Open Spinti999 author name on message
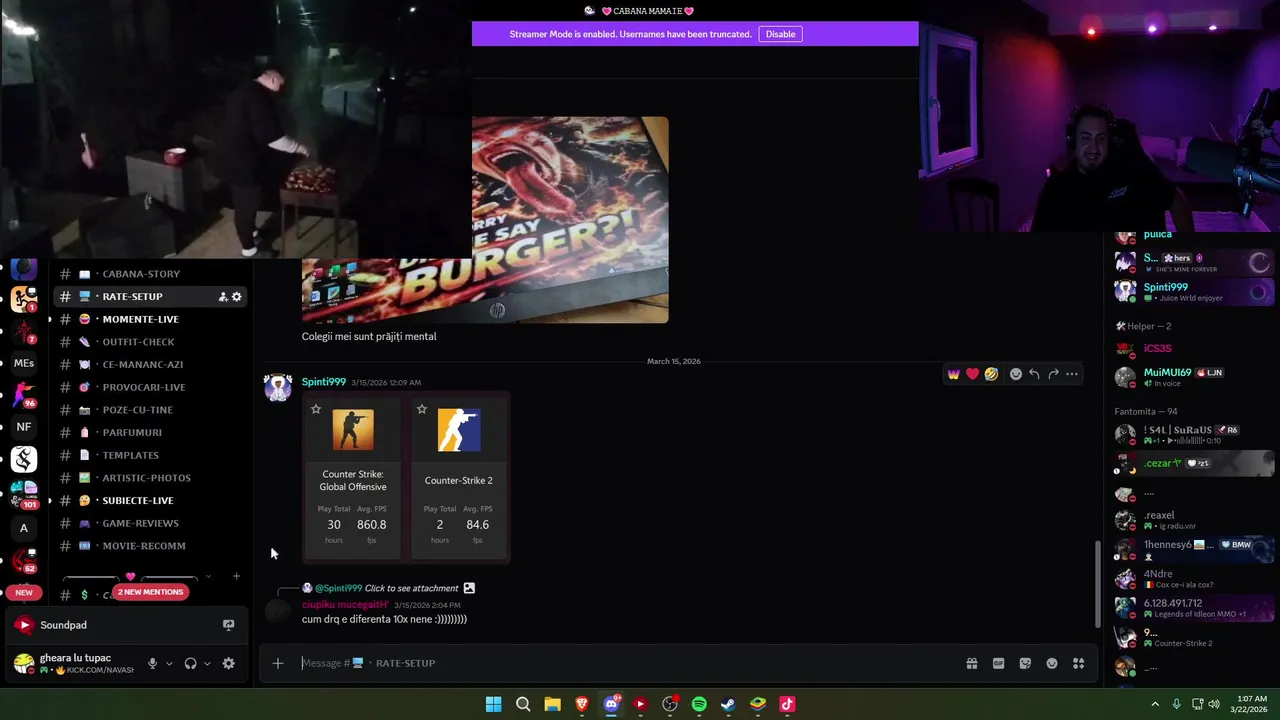Screen dimensions: 1280x720 click(324, 382)
